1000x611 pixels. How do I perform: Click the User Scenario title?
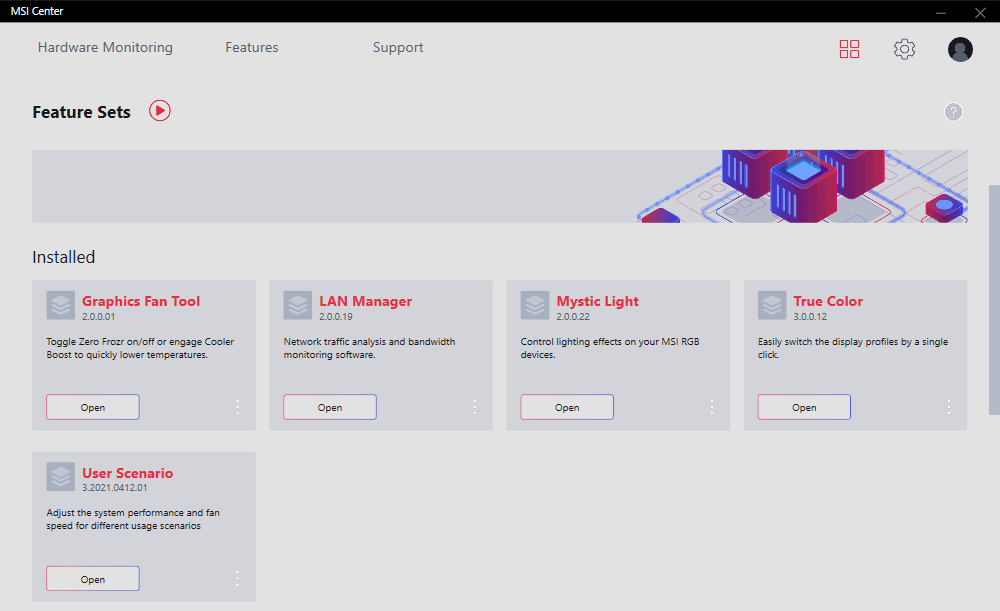click(x=128, y=473)
